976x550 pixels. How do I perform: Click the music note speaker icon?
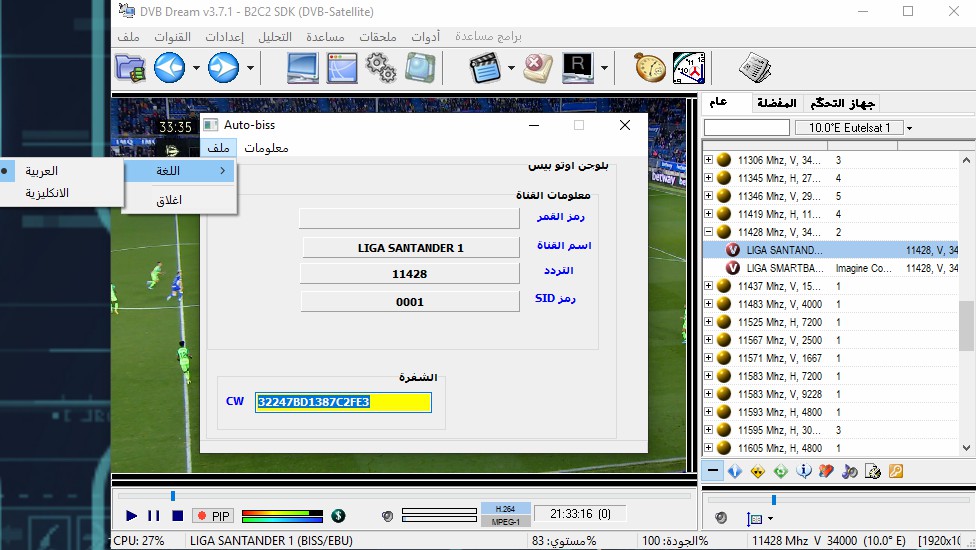tap(850, 471)
